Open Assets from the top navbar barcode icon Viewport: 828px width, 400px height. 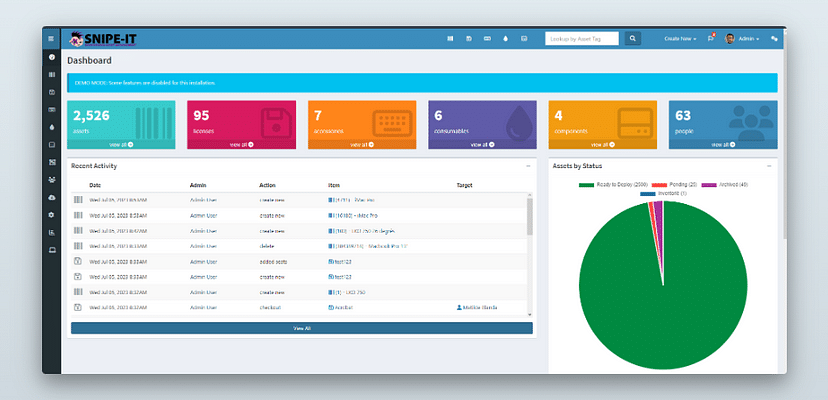[x=451, y=39]
